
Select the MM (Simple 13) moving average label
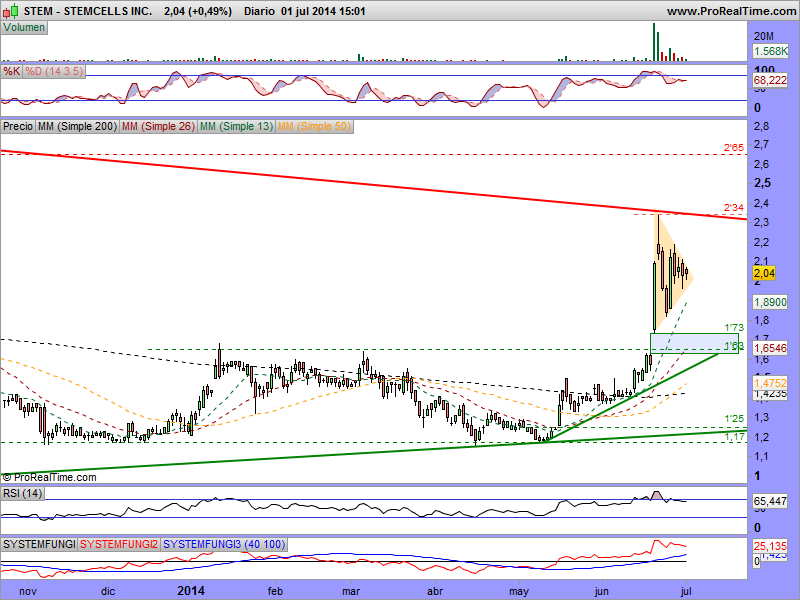[236, 126]
